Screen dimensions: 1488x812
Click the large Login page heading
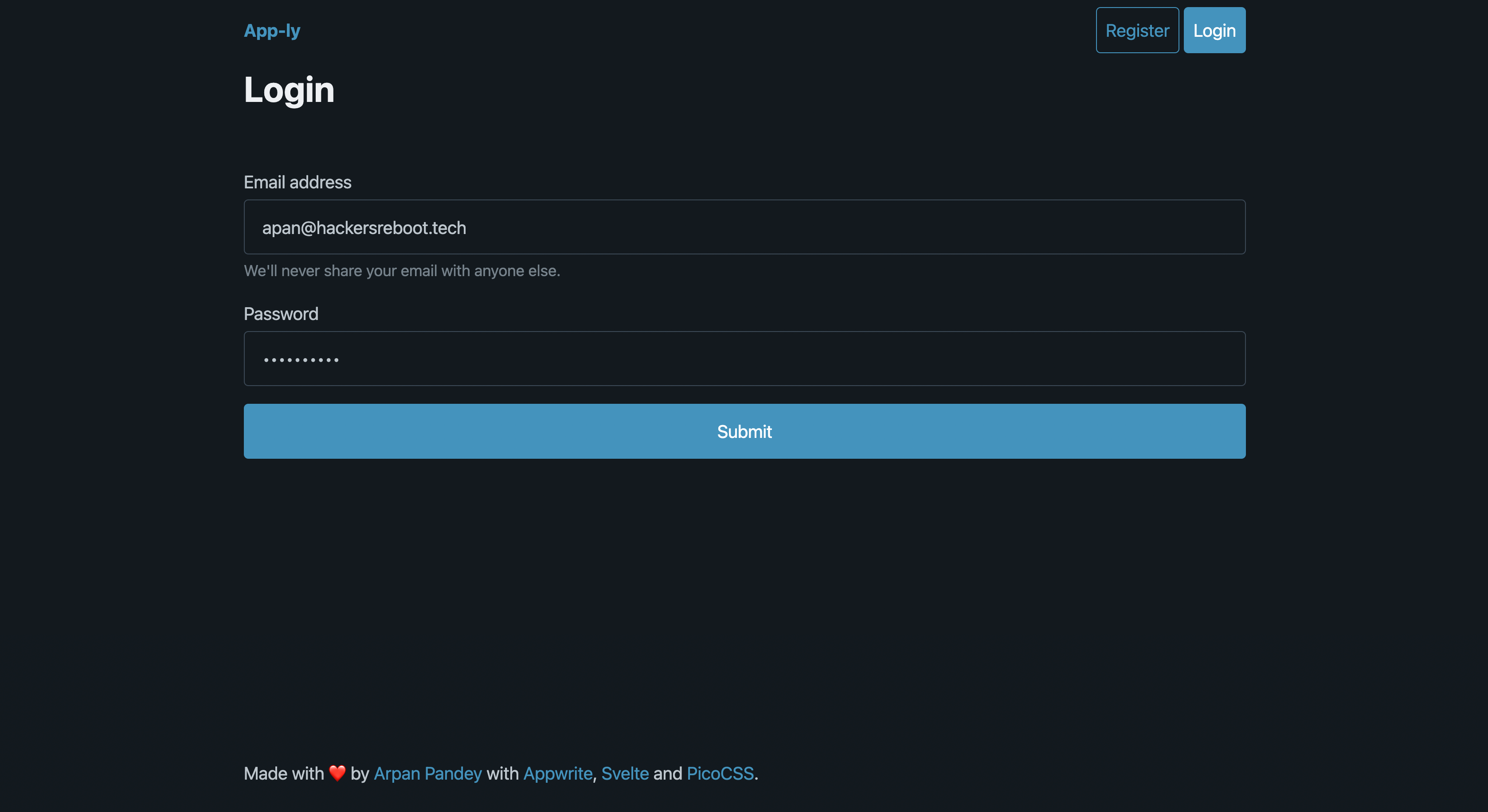point(289,90)
